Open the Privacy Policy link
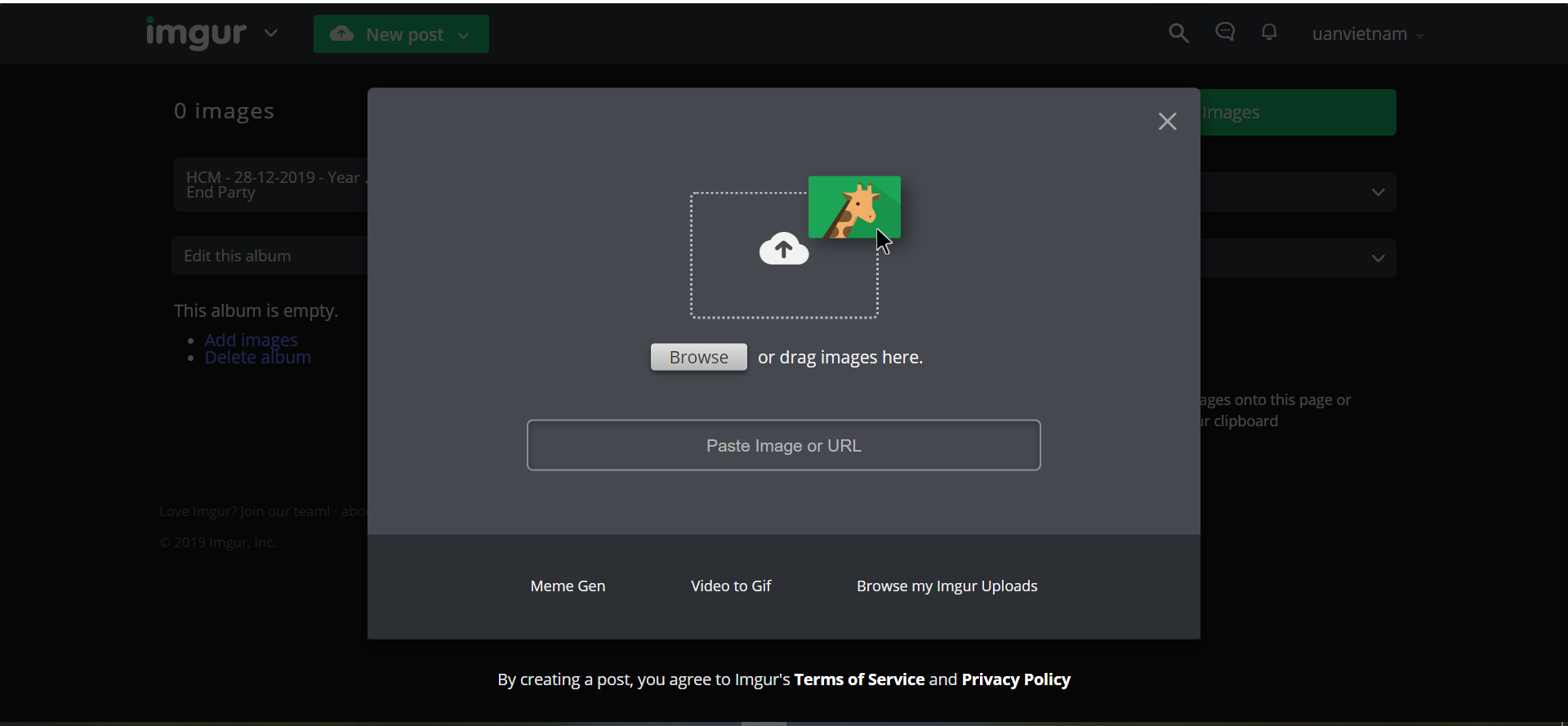The image size is (1568, 726). (1016, 679)
